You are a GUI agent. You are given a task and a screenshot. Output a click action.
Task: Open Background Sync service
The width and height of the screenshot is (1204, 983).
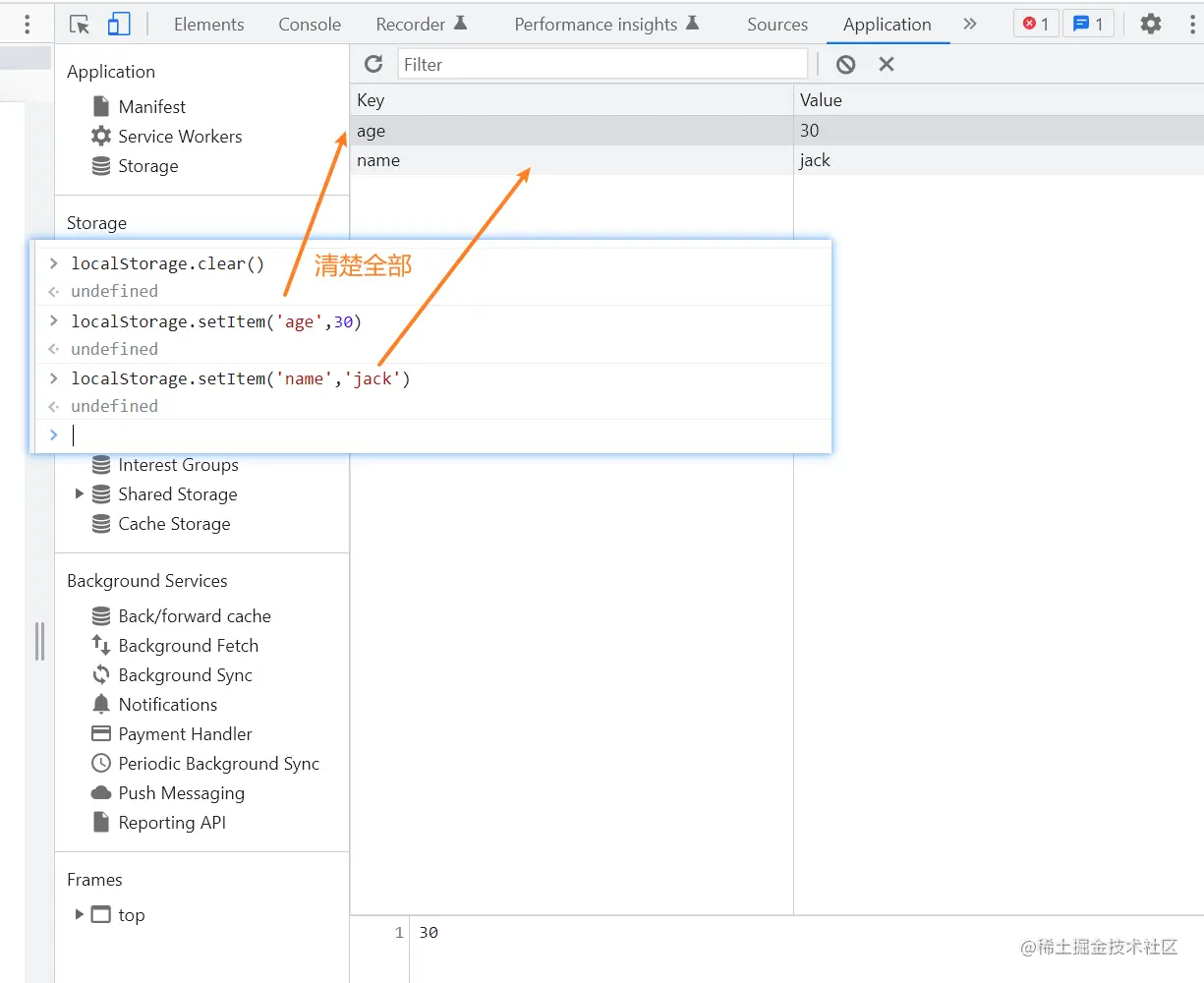(186, 675)
